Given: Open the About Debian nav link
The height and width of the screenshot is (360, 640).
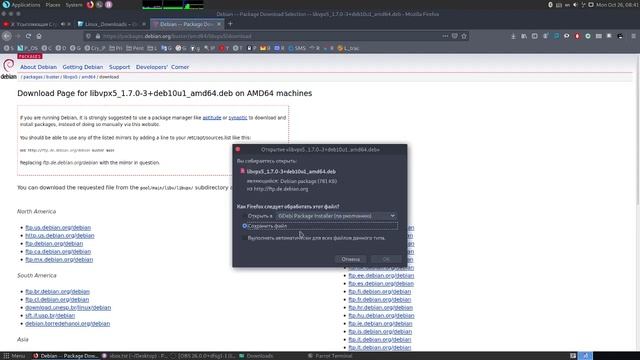Looking at the screenshot, I should coord(38,67).
